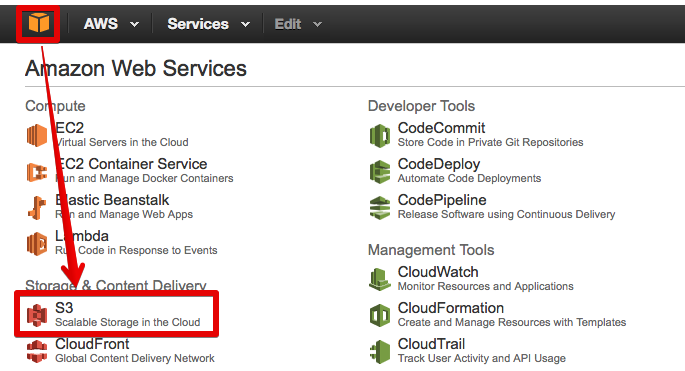Open the CodePipeline link
Viewport: 685px width, 371px height.
pyautogui.click(x=442, y=200)
